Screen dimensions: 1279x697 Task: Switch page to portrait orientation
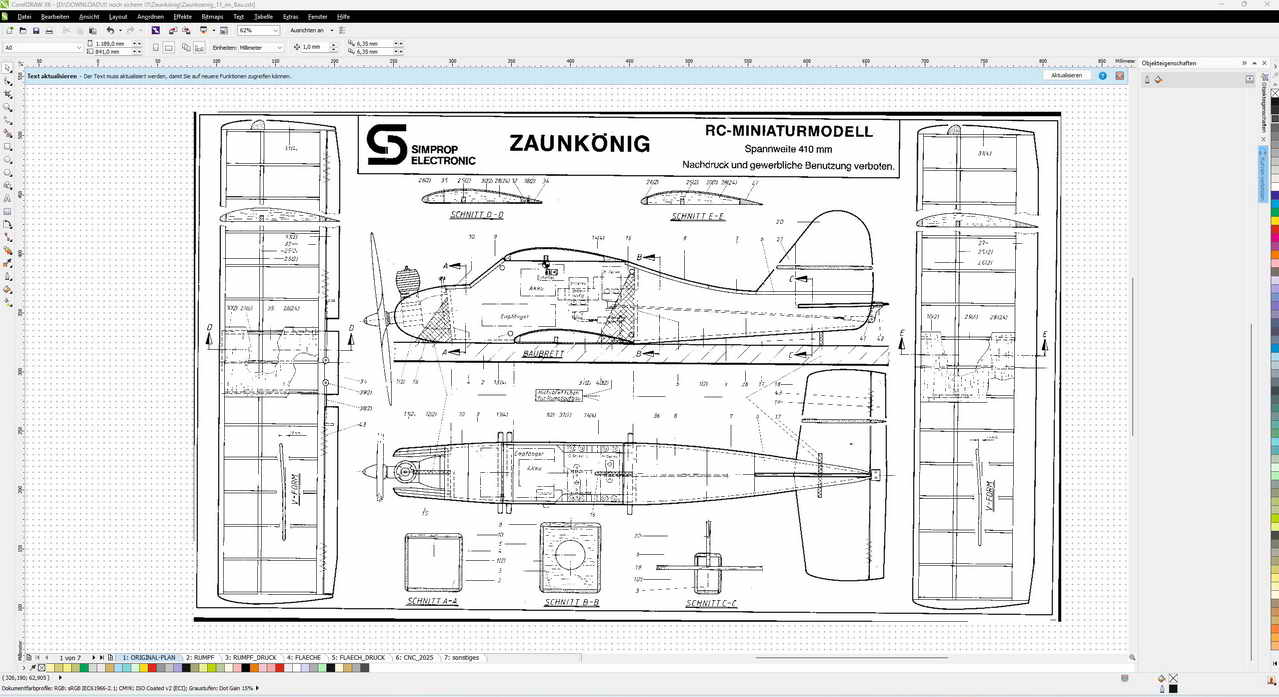[156, 48]
